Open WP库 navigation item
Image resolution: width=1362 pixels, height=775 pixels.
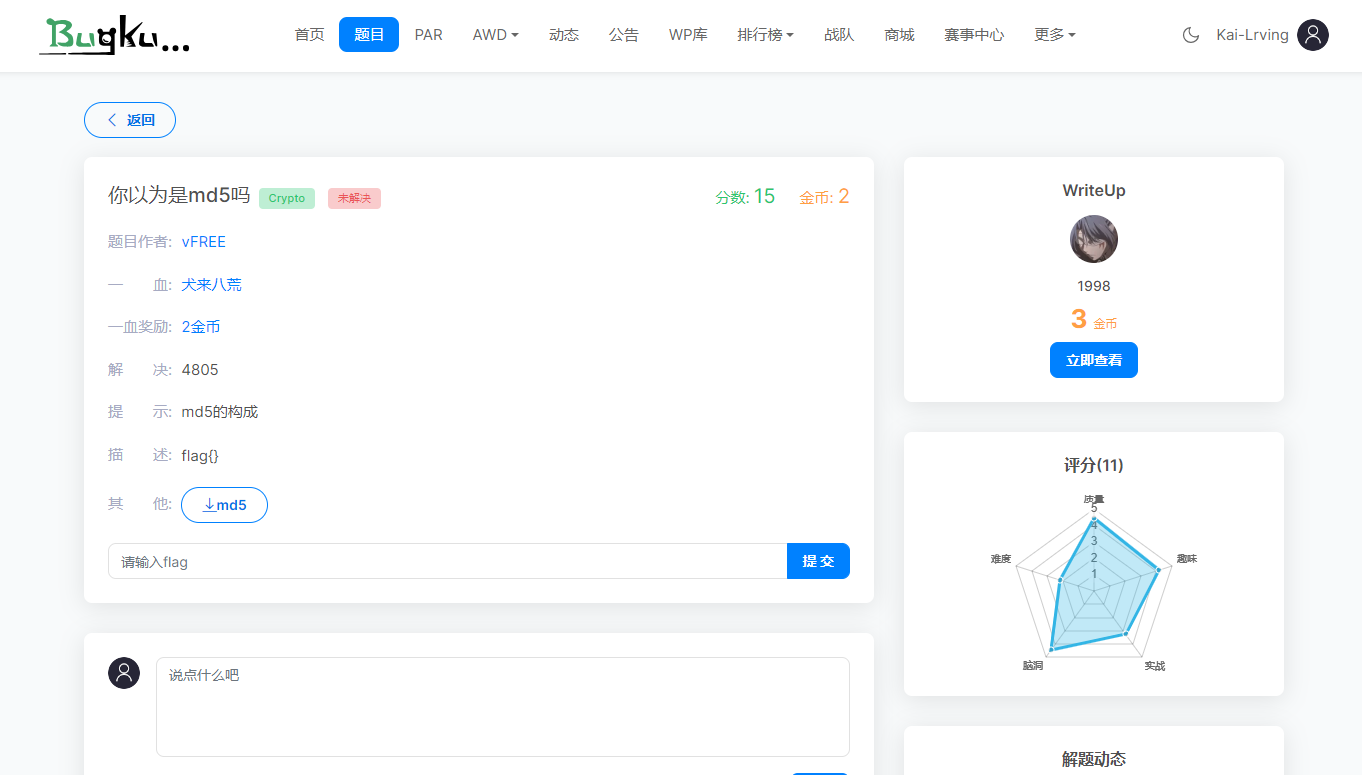[x=688, y=35]
